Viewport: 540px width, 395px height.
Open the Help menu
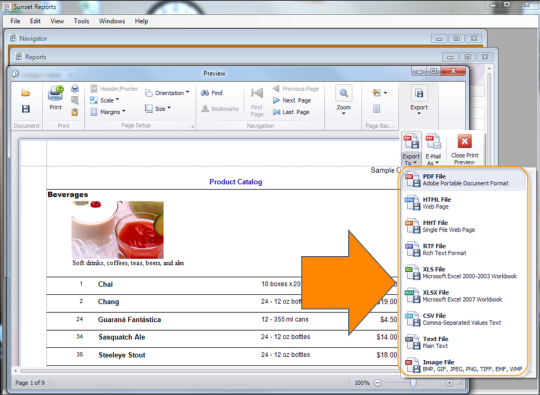pyautogui.click(x=141, y=21)
